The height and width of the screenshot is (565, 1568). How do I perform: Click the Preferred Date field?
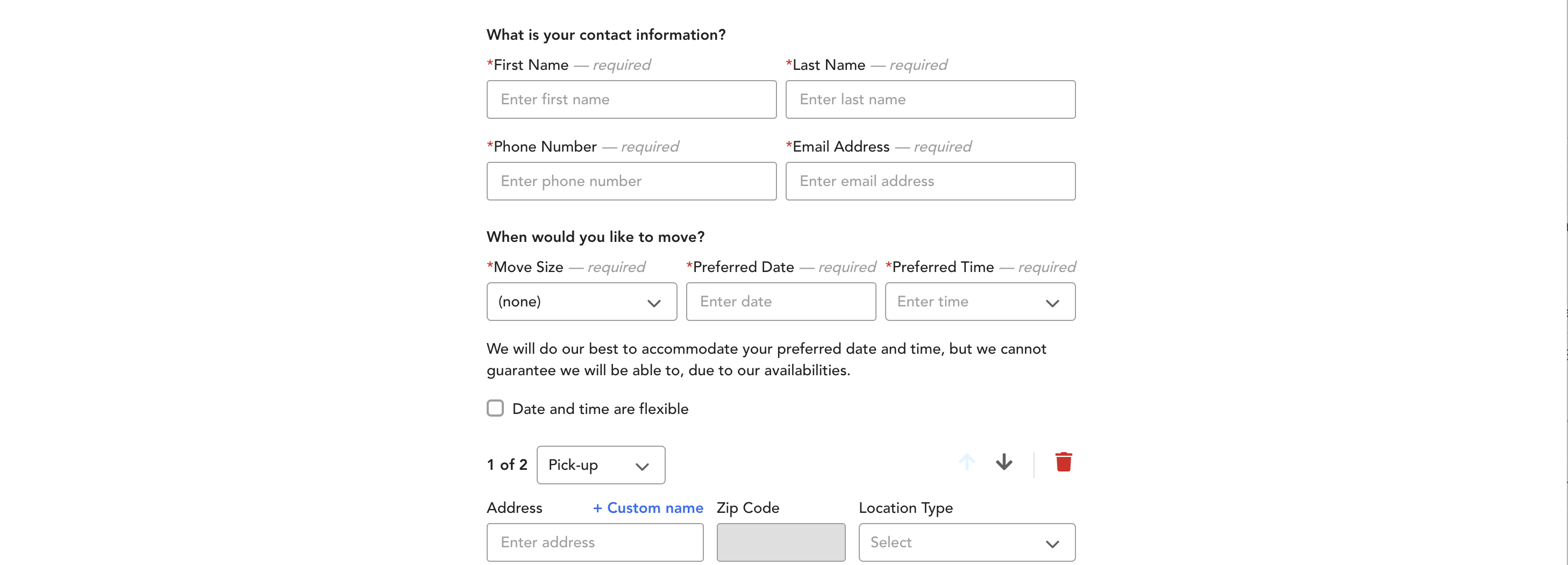tap(780, 302)
